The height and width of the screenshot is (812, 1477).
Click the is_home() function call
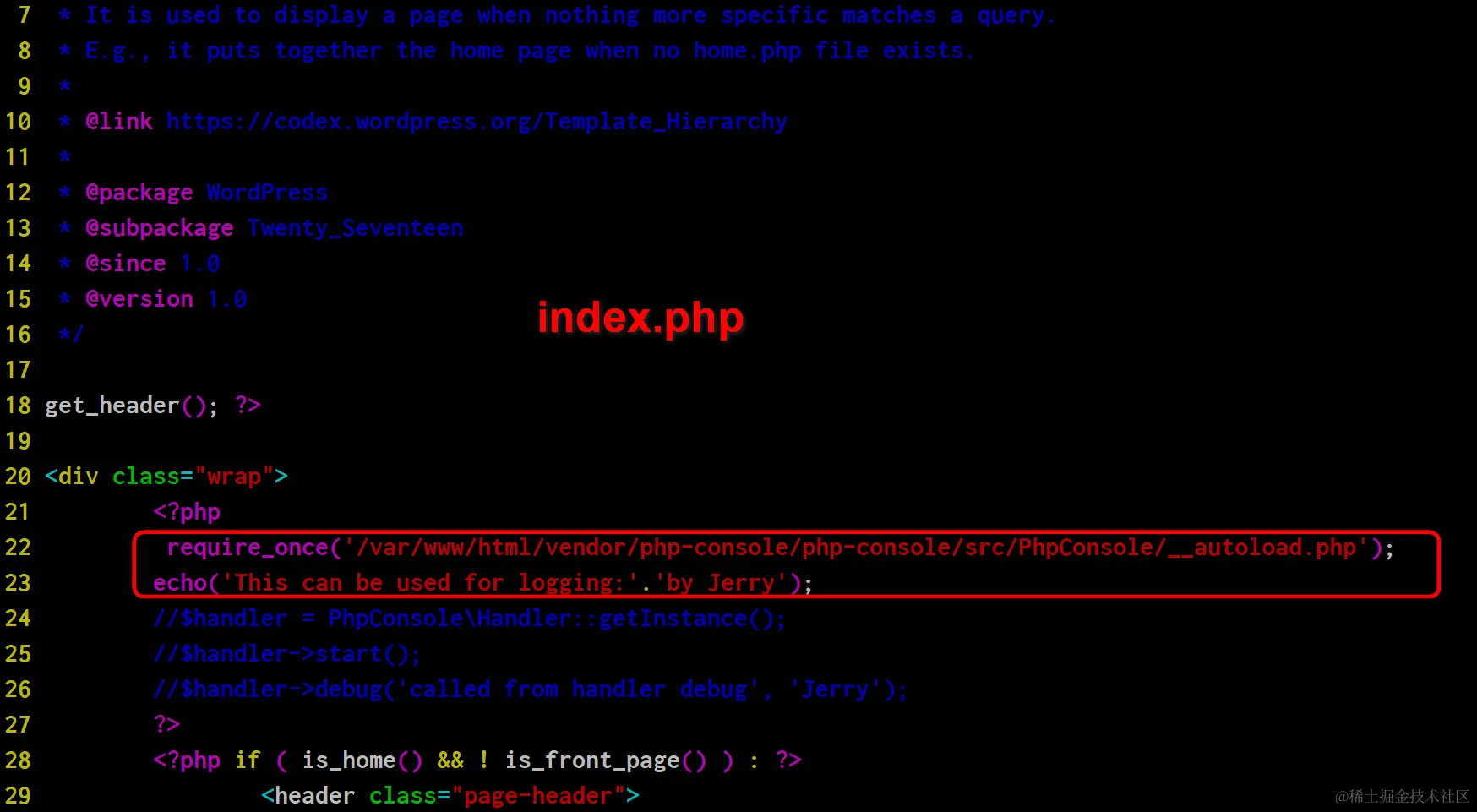tap(362, 760)
